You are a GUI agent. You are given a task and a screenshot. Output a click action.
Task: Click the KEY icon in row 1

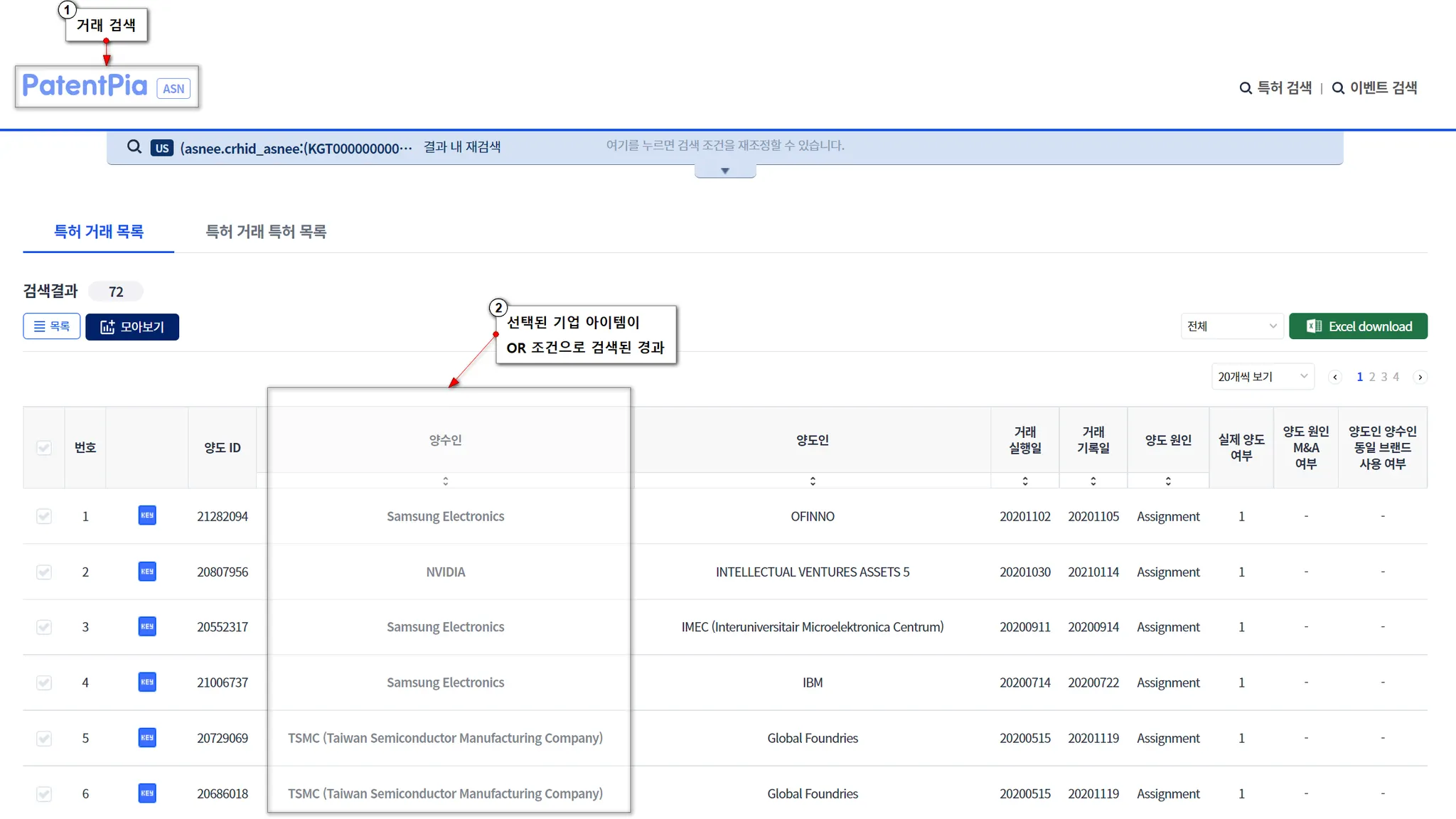[147, 515]
